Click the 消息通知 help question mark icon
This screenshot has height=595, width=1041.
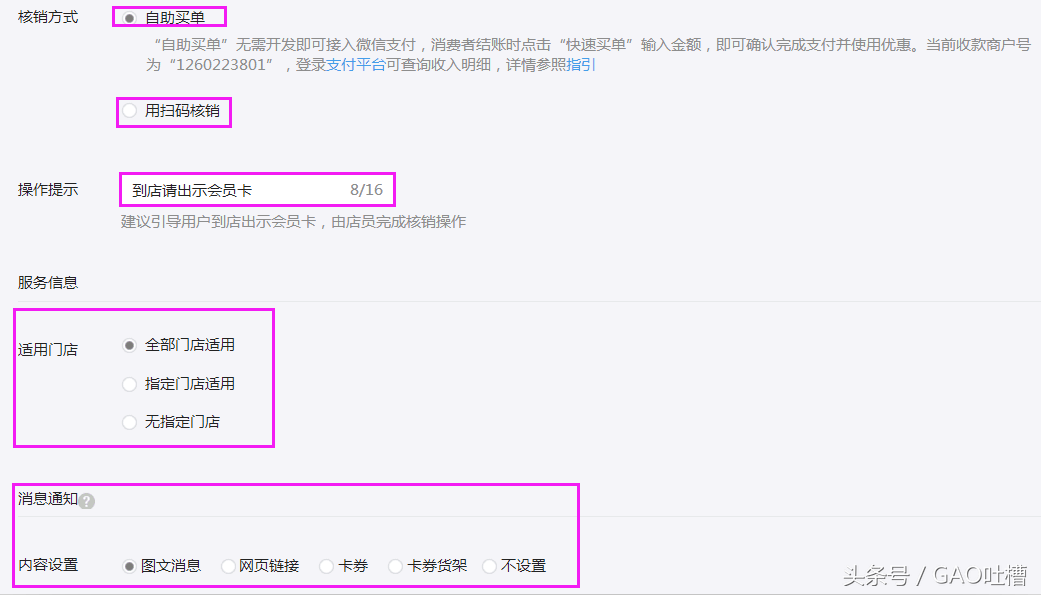coord(86,501)
